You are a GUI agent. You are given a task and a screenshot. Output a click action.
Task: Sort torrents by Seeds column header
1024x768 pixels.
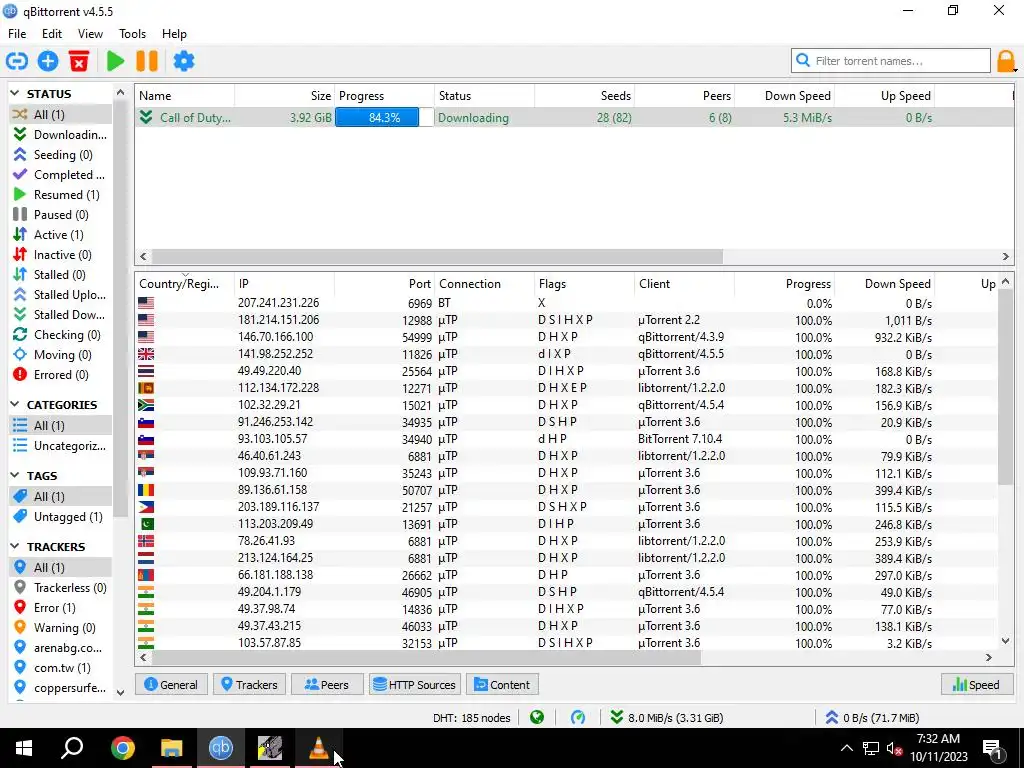point(584,96)
